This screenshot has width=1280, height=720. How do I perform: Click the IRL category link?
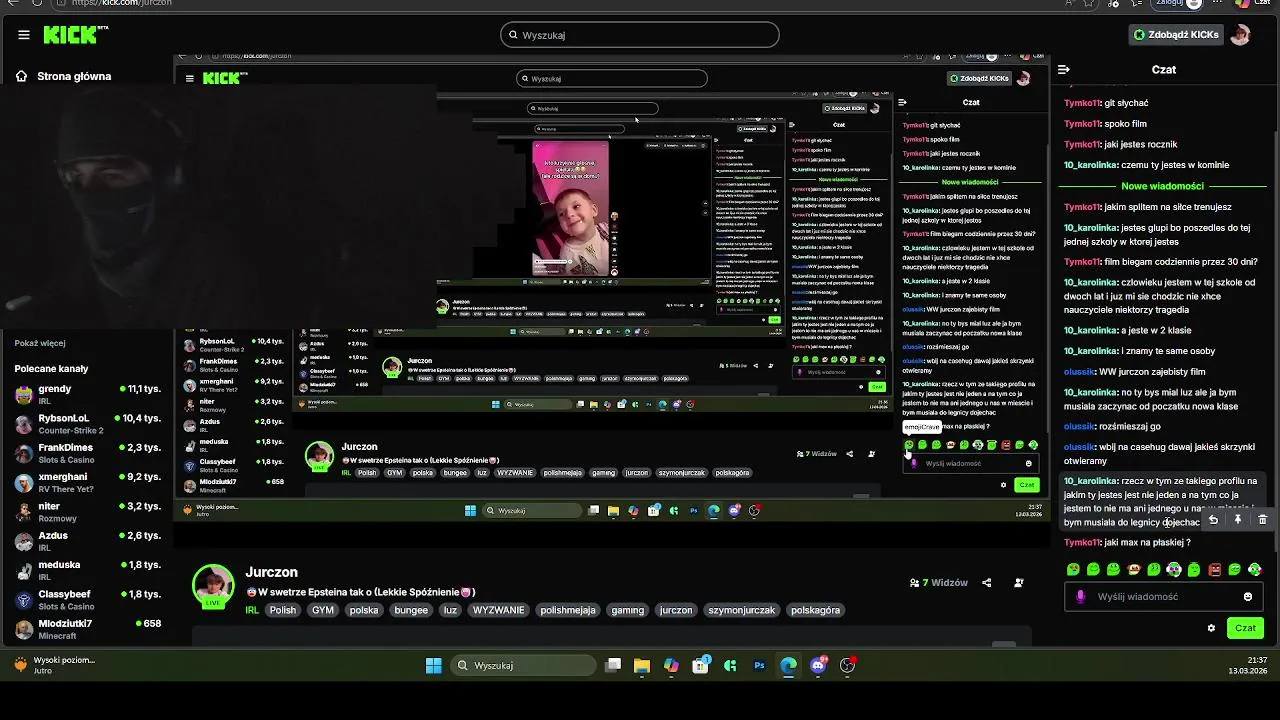click(x=252, y=610)
